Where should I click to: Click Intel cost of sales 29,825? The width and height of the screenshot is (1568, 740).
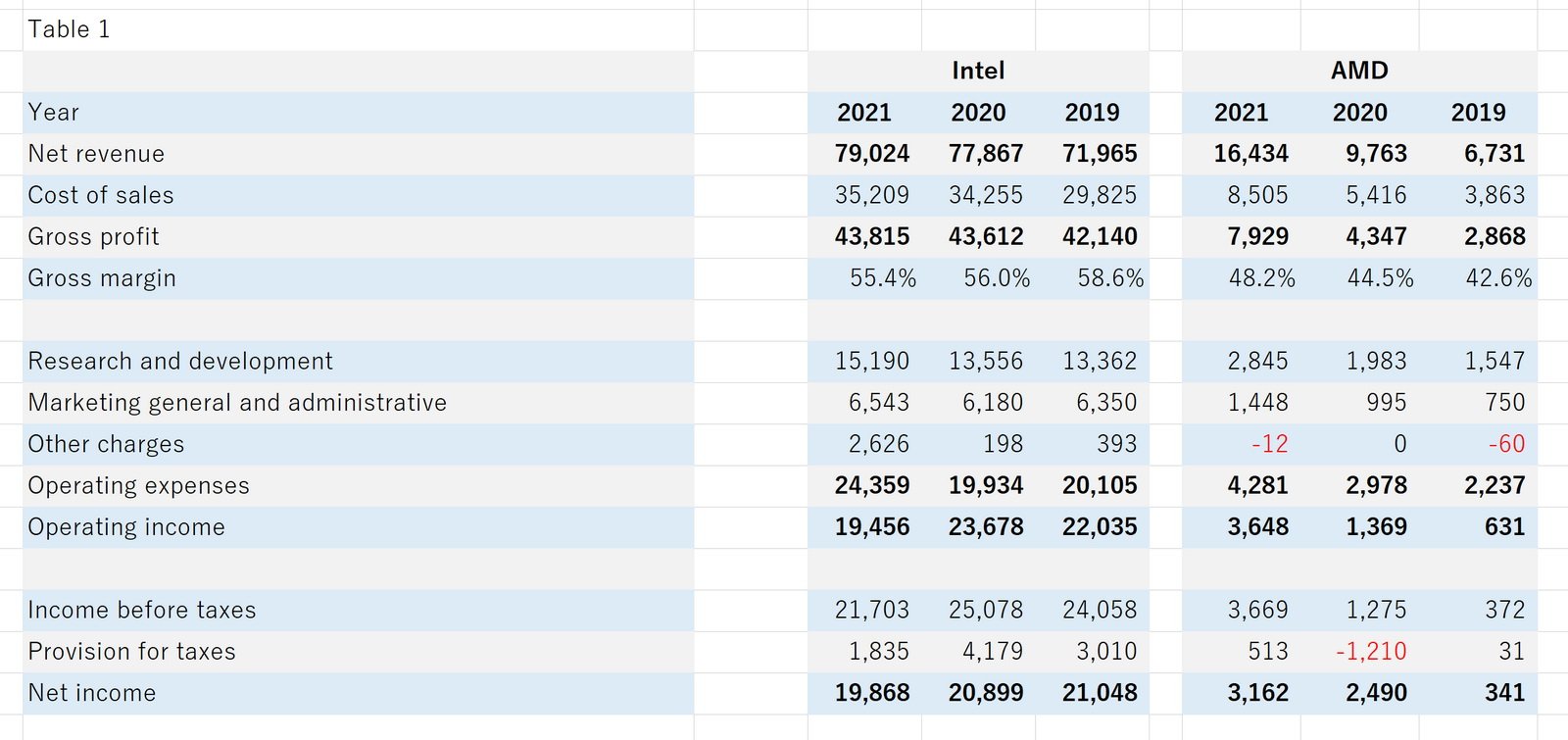point(1100,195)
